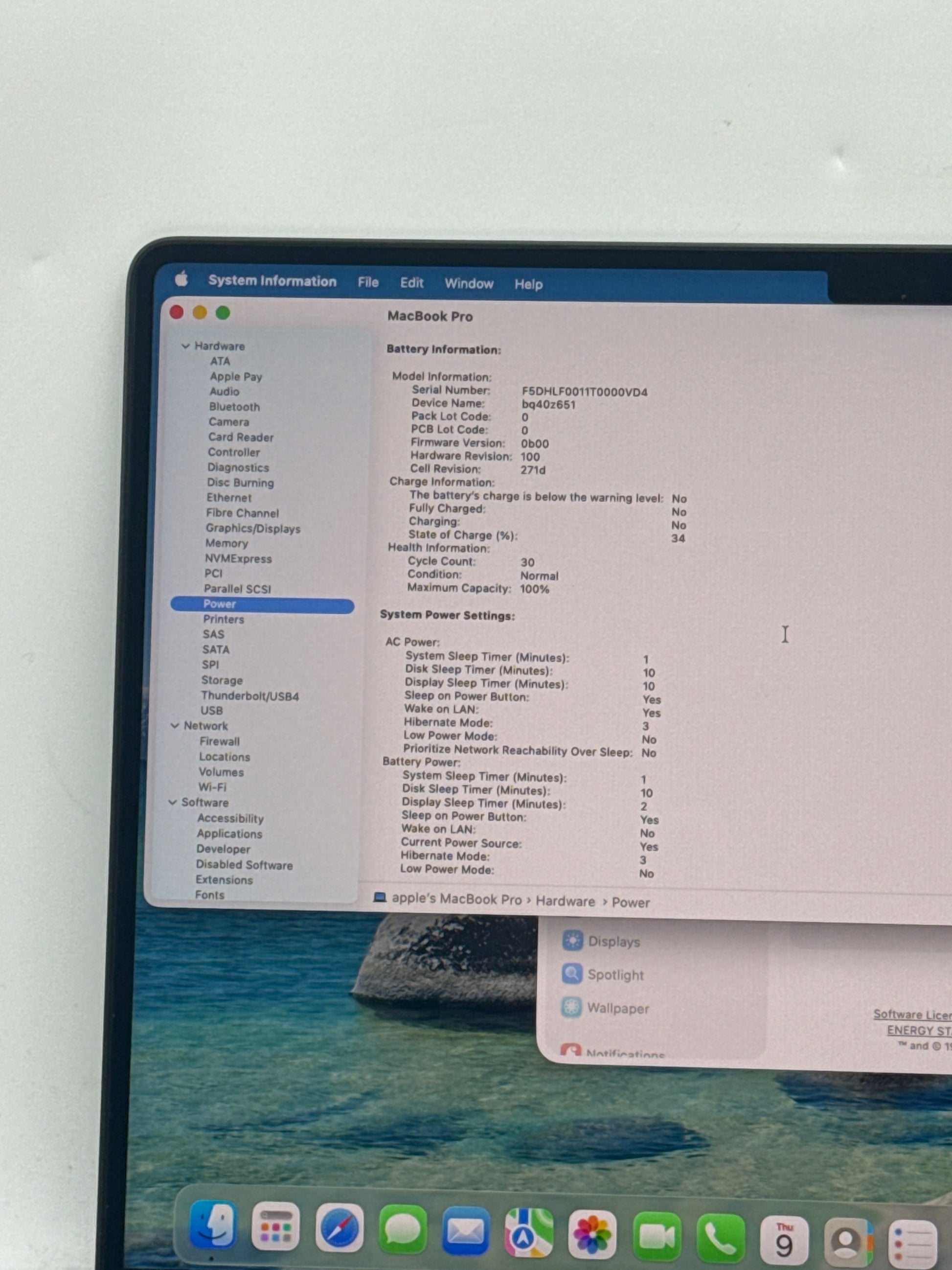Open Finder from the dock

[x=213, y=1224]
